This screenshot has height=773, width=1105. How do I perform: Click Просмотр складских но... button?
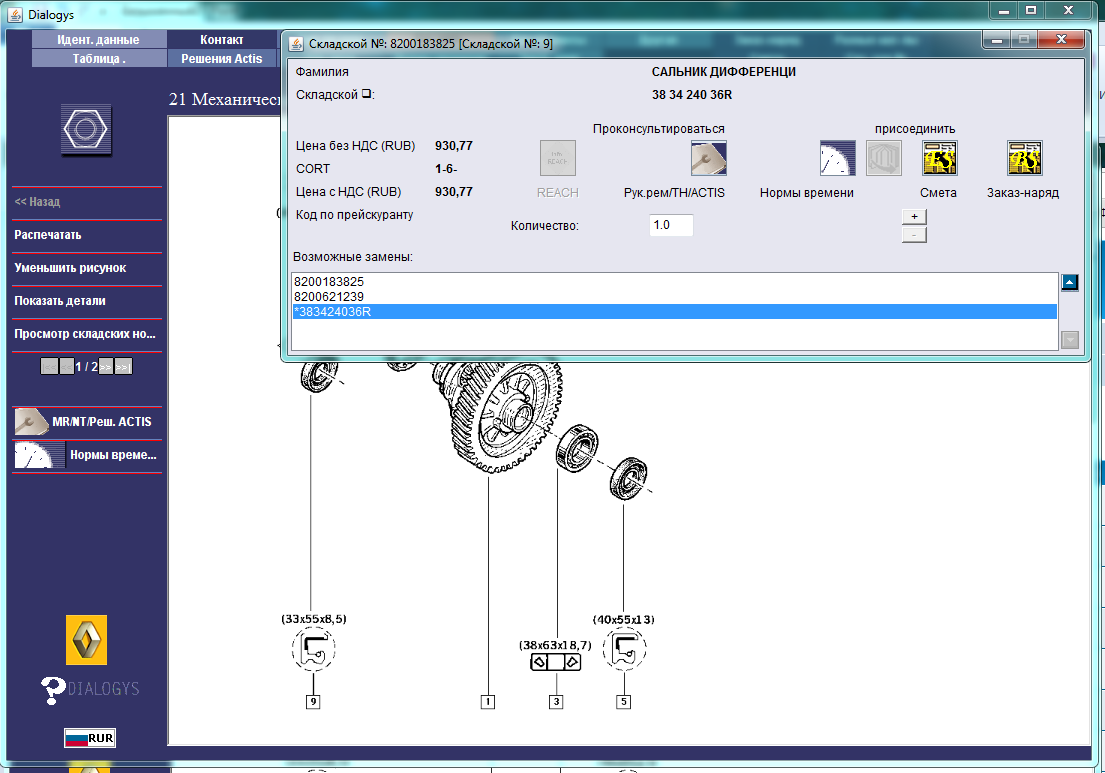(x=87, y=334)
